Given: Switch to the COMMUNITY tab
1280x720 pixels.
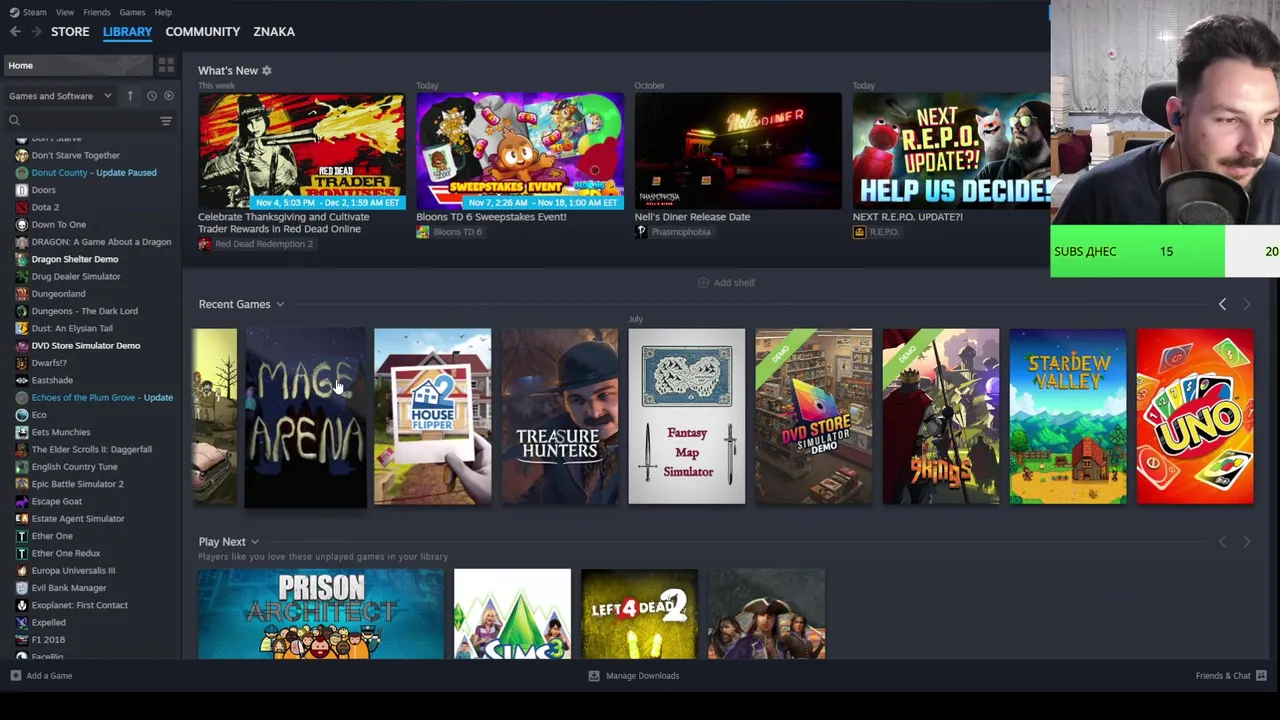Looking at the screenshot, I should click(202, 32).
